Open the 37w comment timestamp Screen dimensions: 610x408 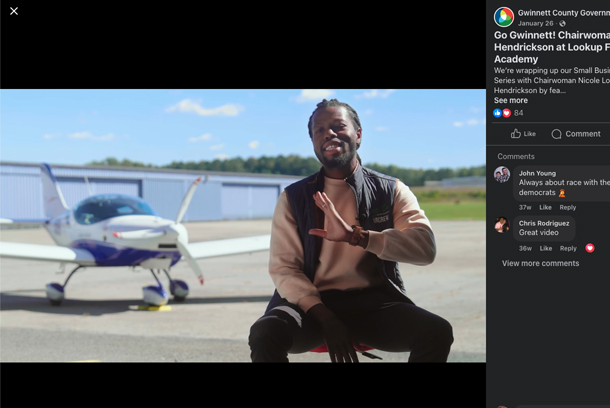pyautogui.click(x=525, y=207)
